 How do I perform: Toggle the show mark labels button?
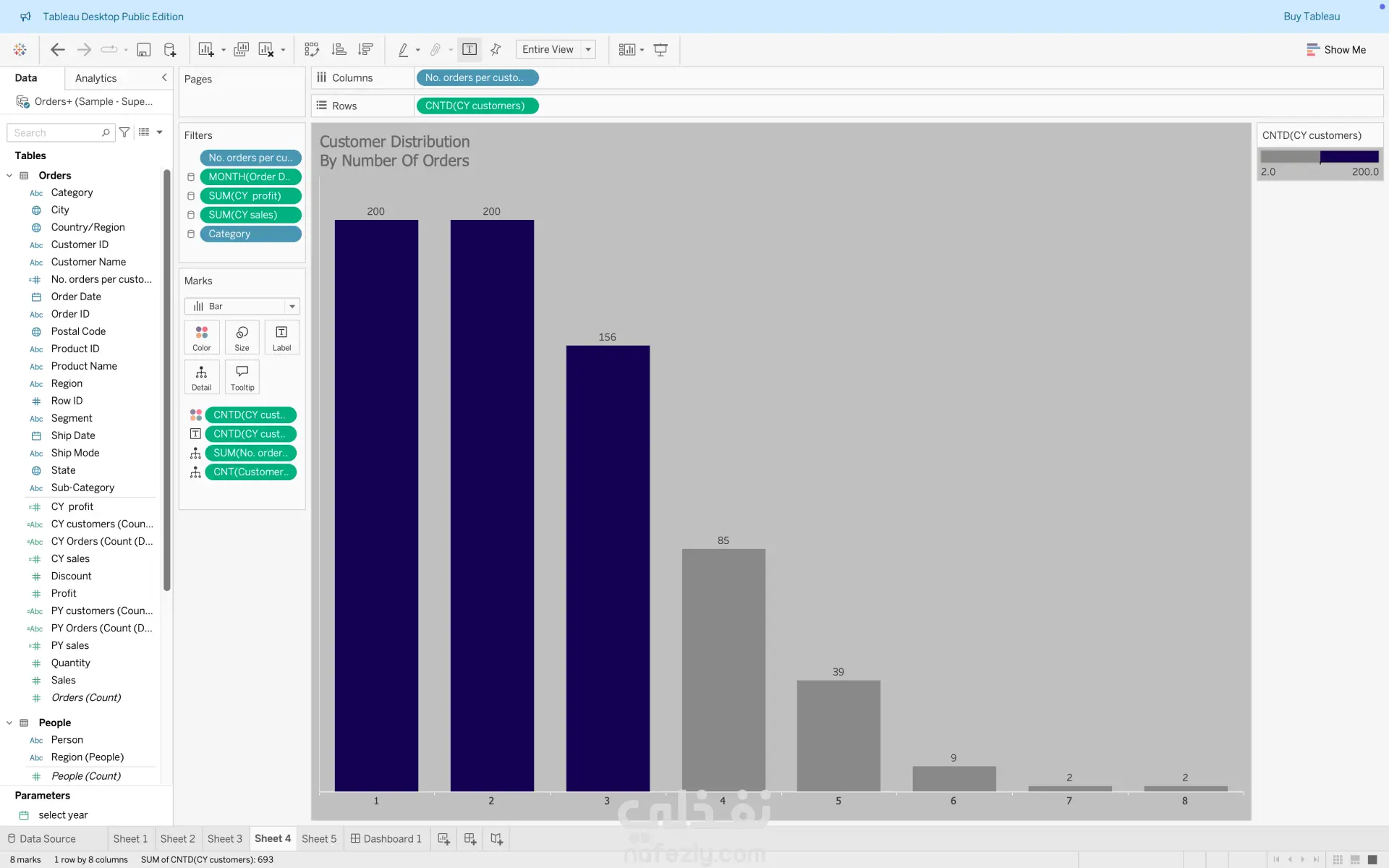470,49
